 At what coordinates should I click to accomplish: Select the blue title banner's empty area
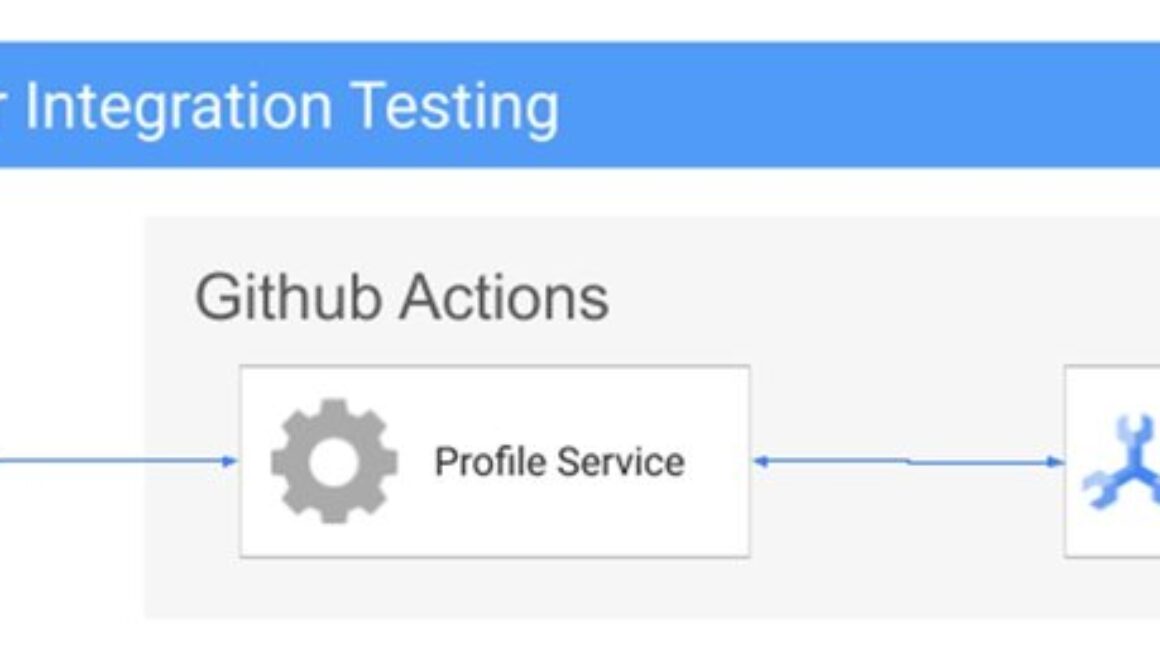pos(858,105)
